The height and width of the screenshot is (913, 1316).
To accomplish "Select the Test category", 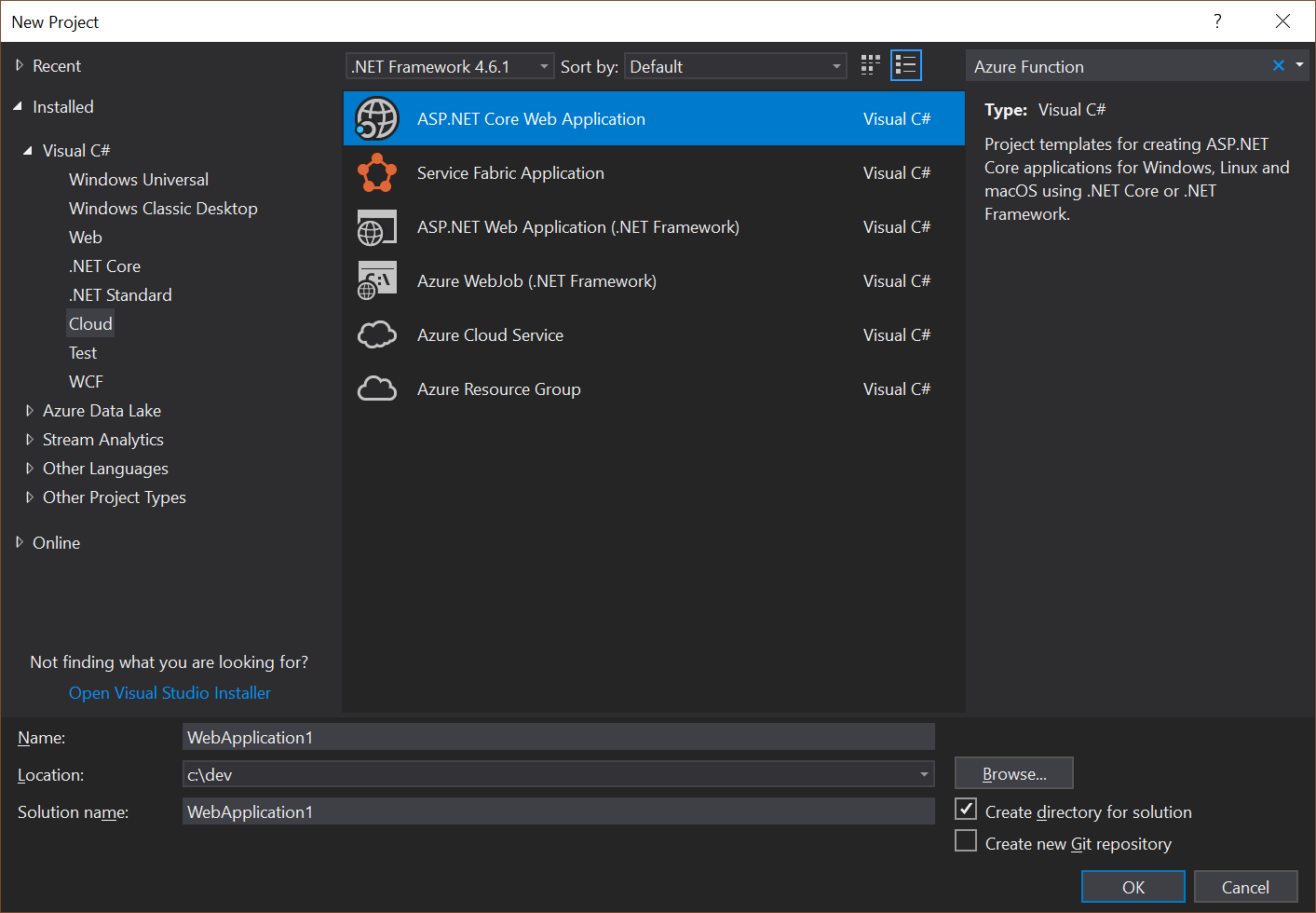I will click(83, 352).
